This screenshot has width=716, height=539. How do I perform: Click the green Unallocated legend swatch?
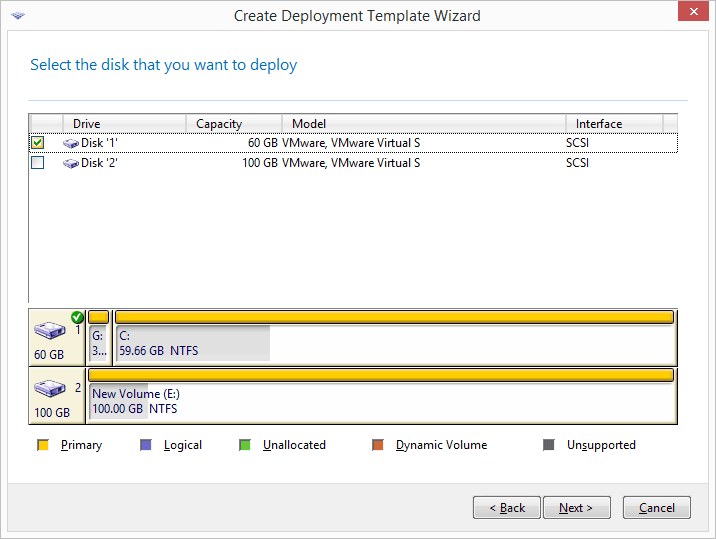pyautogui.click(x=245, y=445)
